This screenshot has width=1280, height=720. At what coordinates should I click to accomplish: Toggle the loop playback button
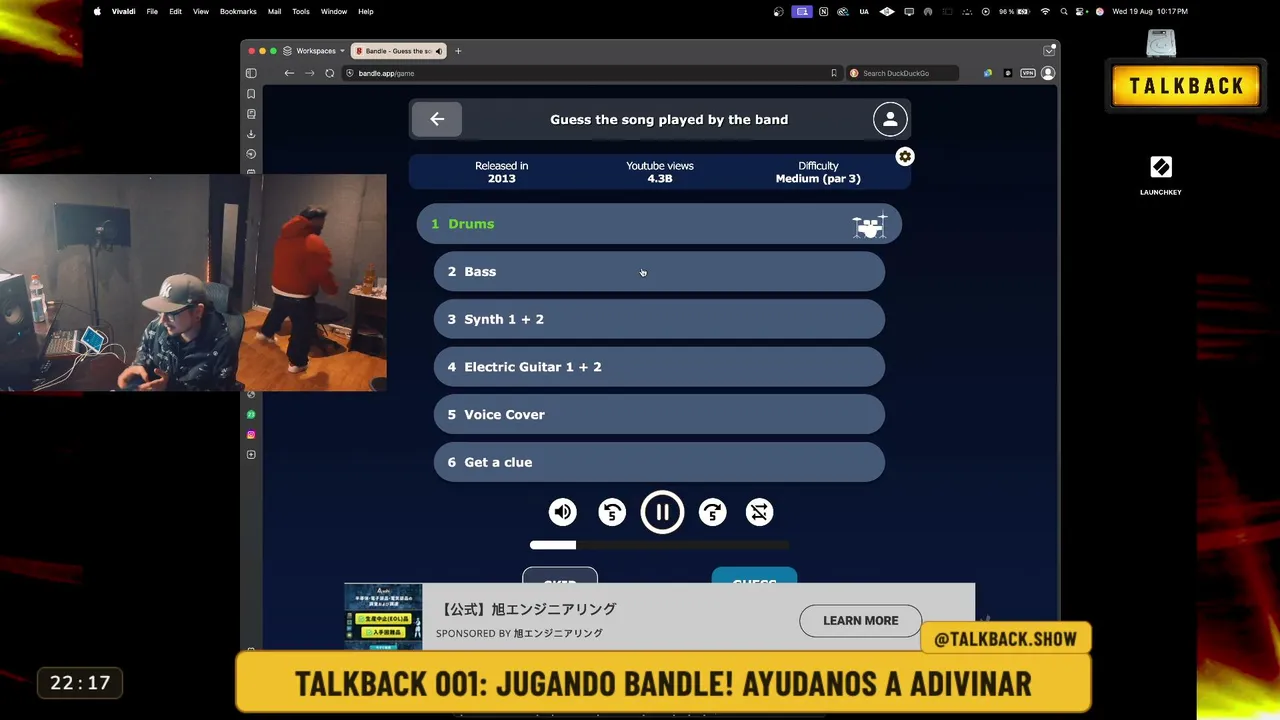point(760,512)
